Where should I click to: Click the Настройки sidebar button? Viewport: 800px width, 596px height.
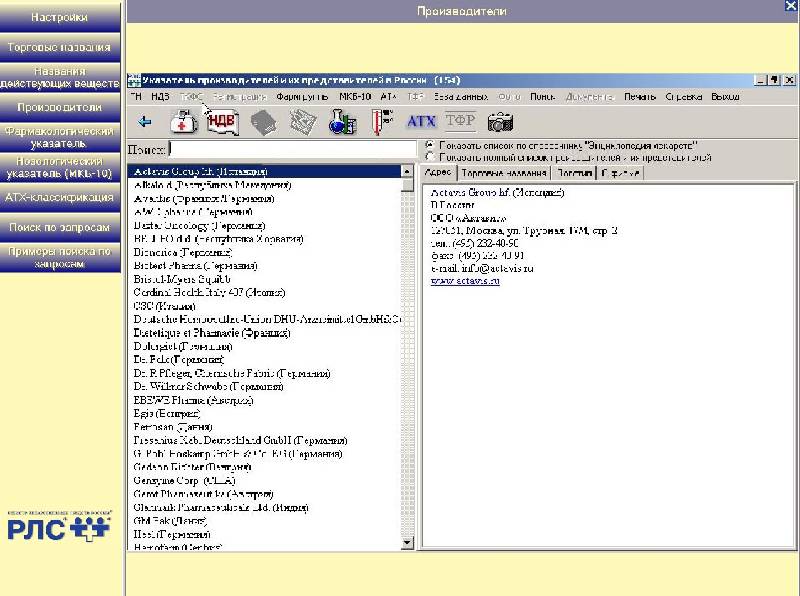click(x=60, y=17)
